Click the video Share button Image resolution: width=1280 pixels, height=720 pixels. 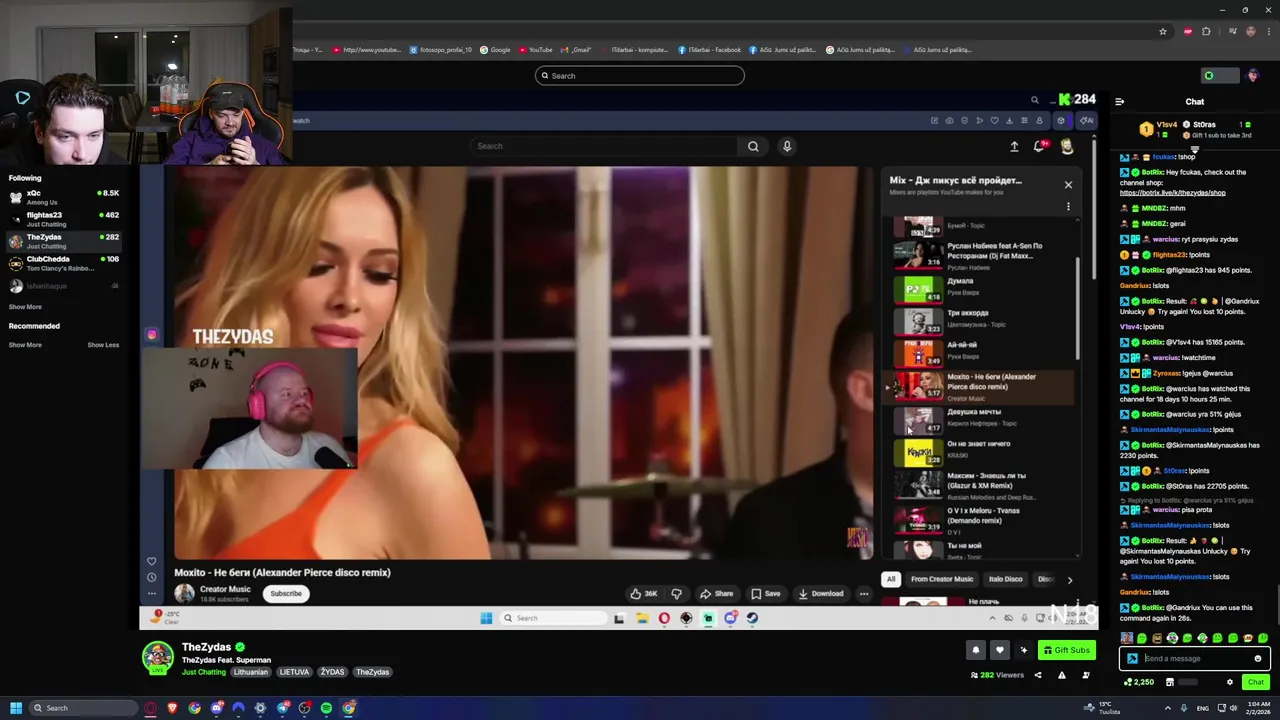coord(717,594)
